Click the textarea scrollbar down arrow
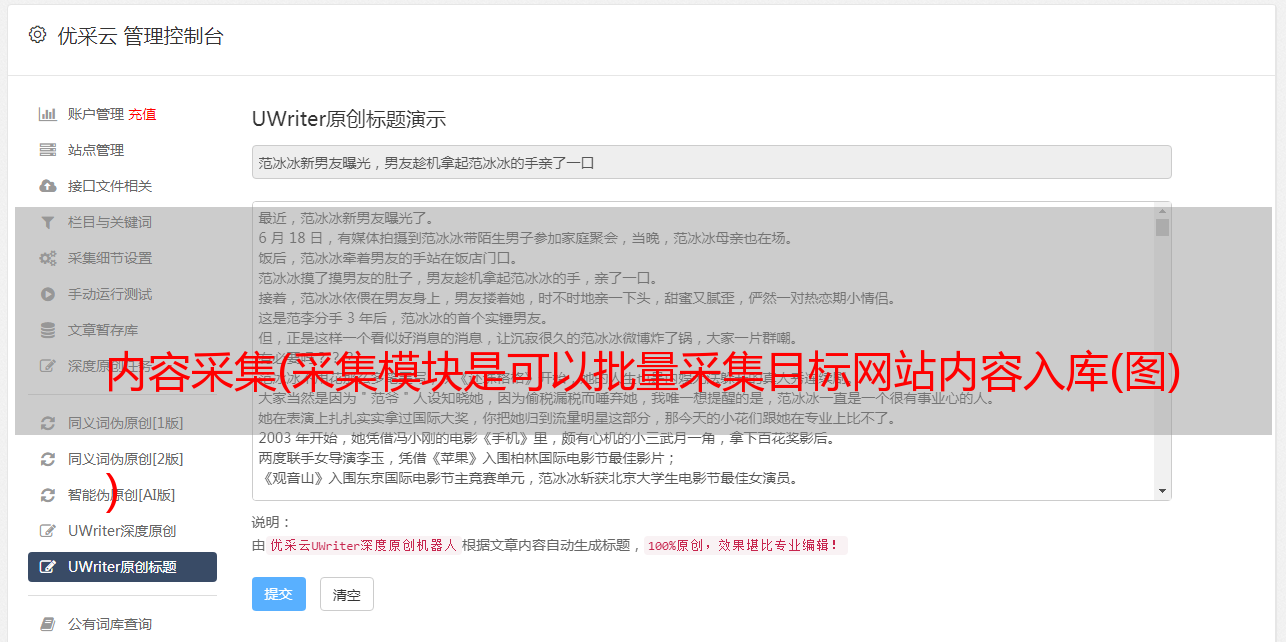Viewport: 1286px width, 642px height. [x=1162, y=491]
